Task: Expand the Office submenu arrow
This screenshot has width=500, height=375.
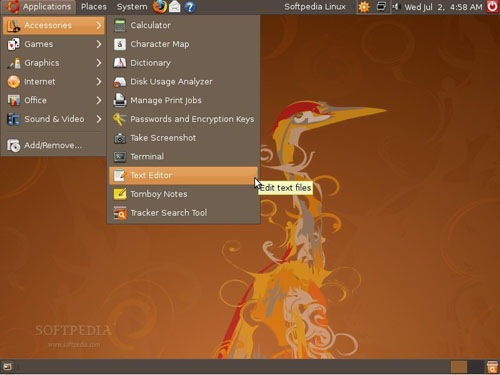Action: click(x=99, y=100)
